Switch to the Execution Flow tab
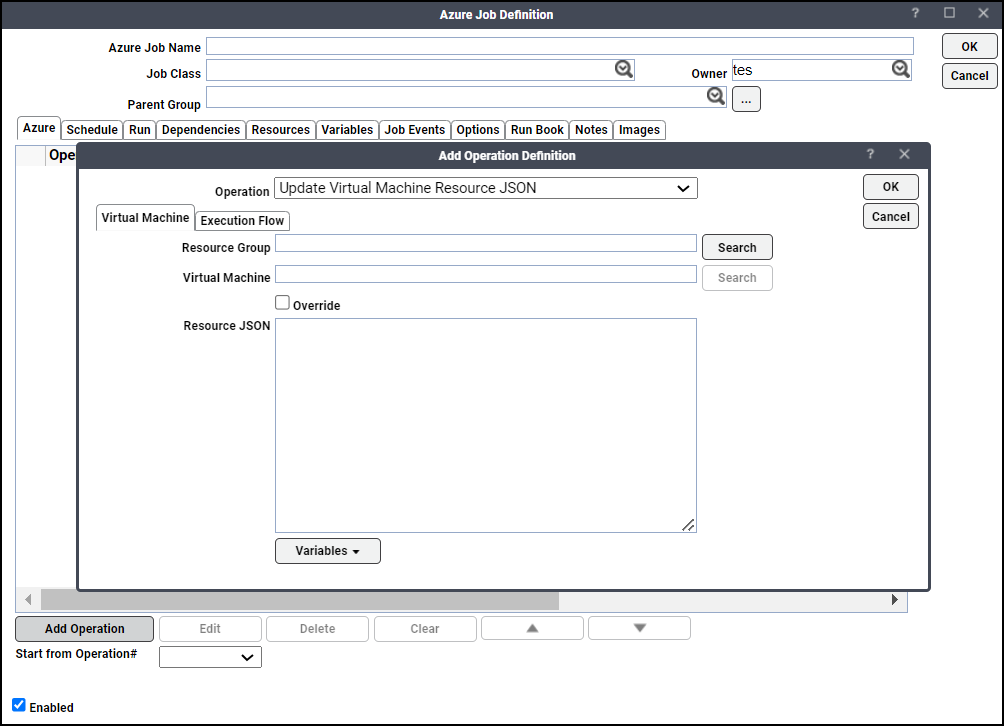The image size is (1004, 726). pyautogui.click(x=242, y=221)
